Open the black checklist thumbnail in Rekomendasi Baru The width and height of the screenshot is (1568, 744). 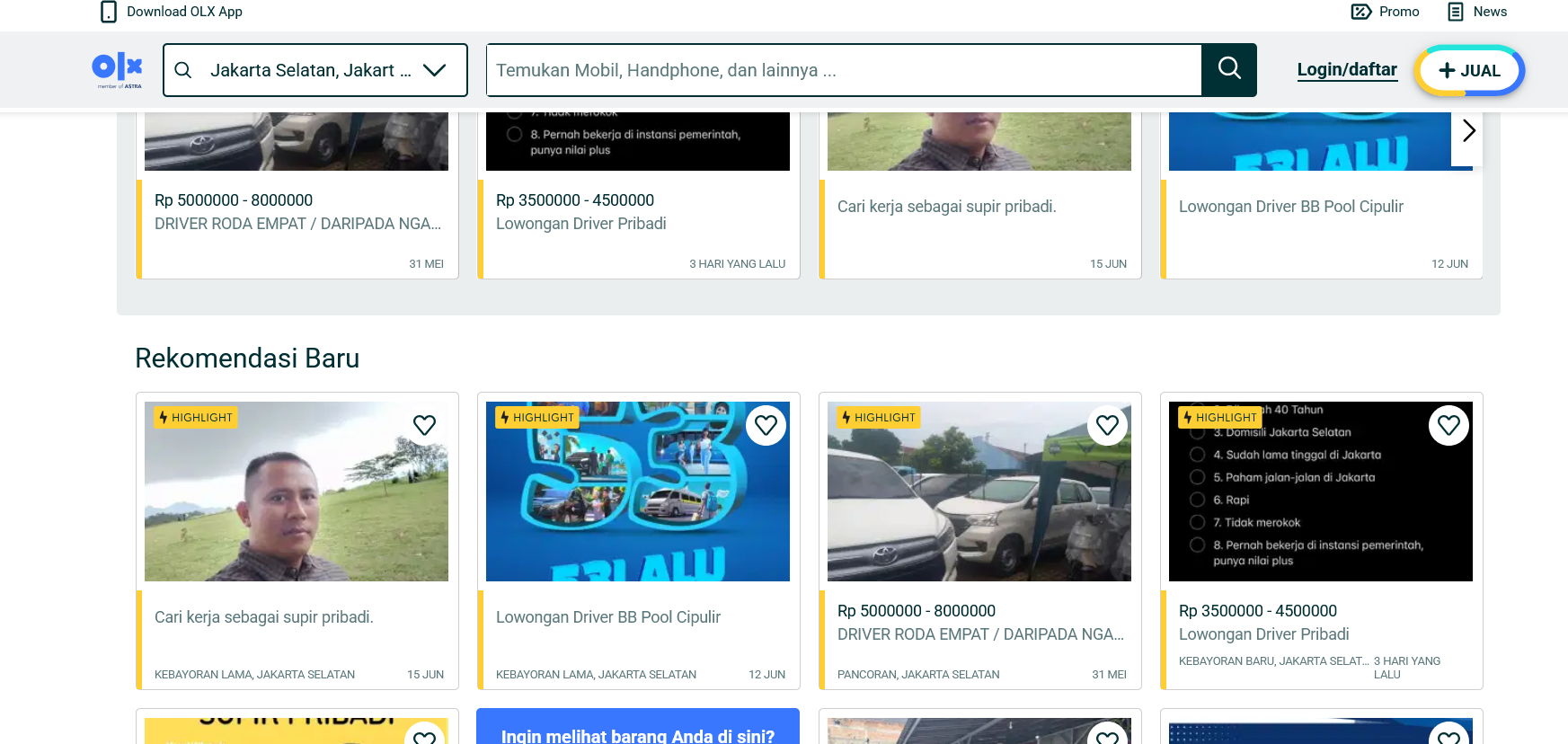(x=1321, y=492)
